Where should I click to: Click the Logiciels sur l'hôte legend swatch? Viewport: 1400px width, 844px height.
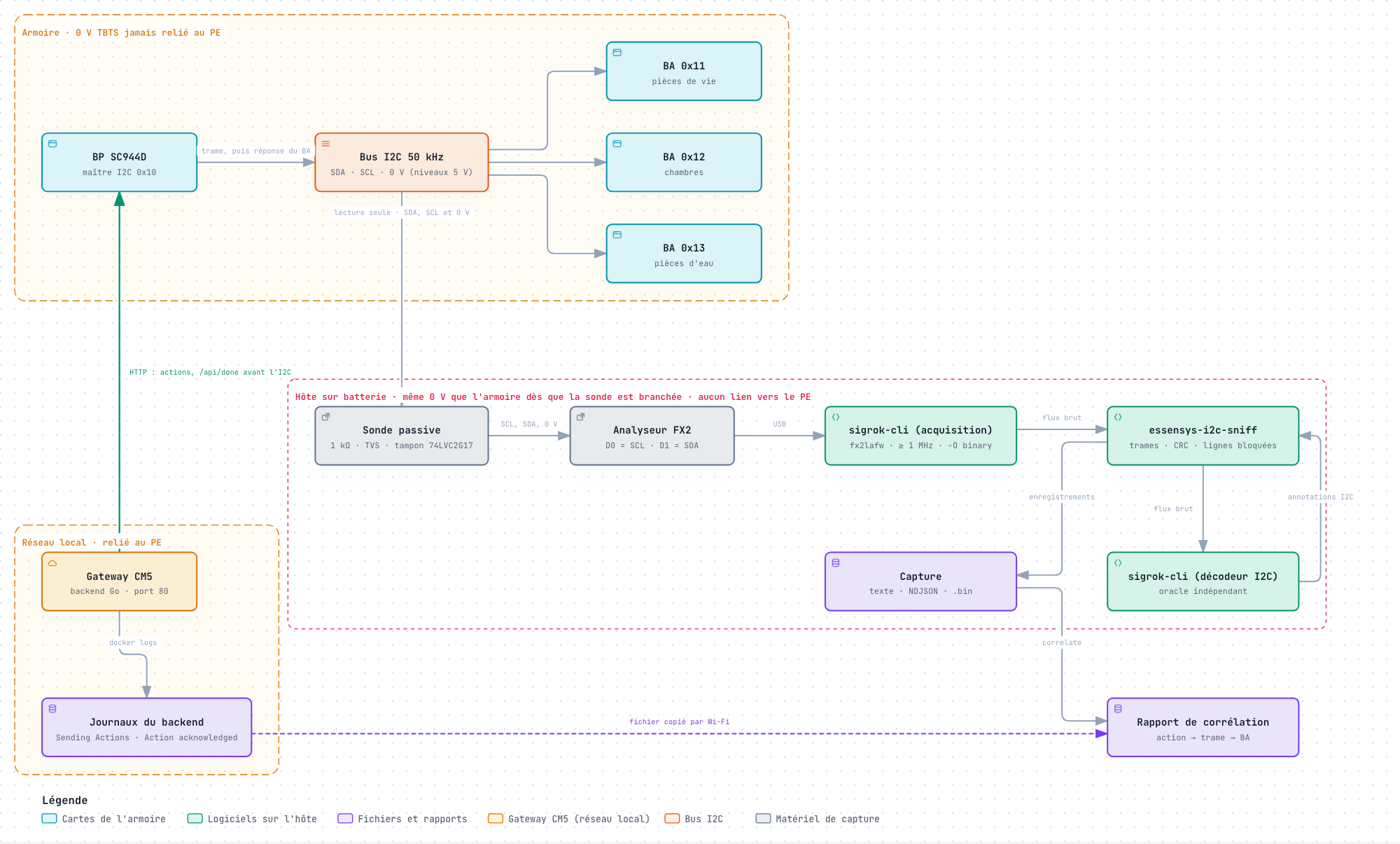[195, 818]
